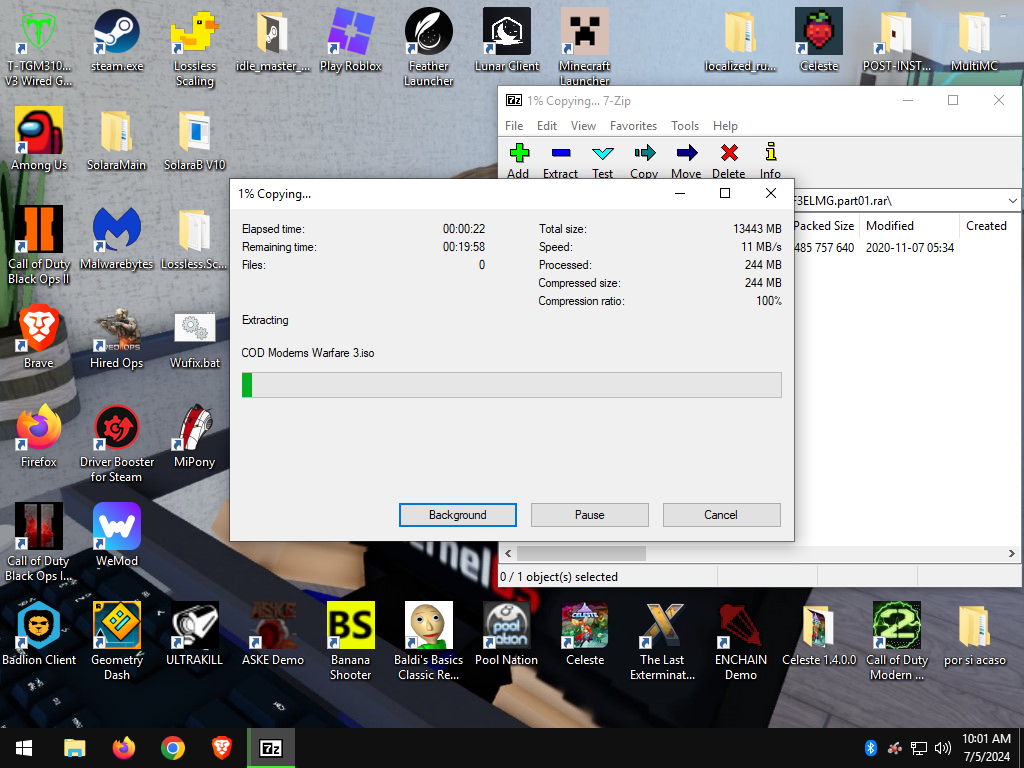
Task: Open the File menu in 7-Zip
Action: click(x=514, y=125)
